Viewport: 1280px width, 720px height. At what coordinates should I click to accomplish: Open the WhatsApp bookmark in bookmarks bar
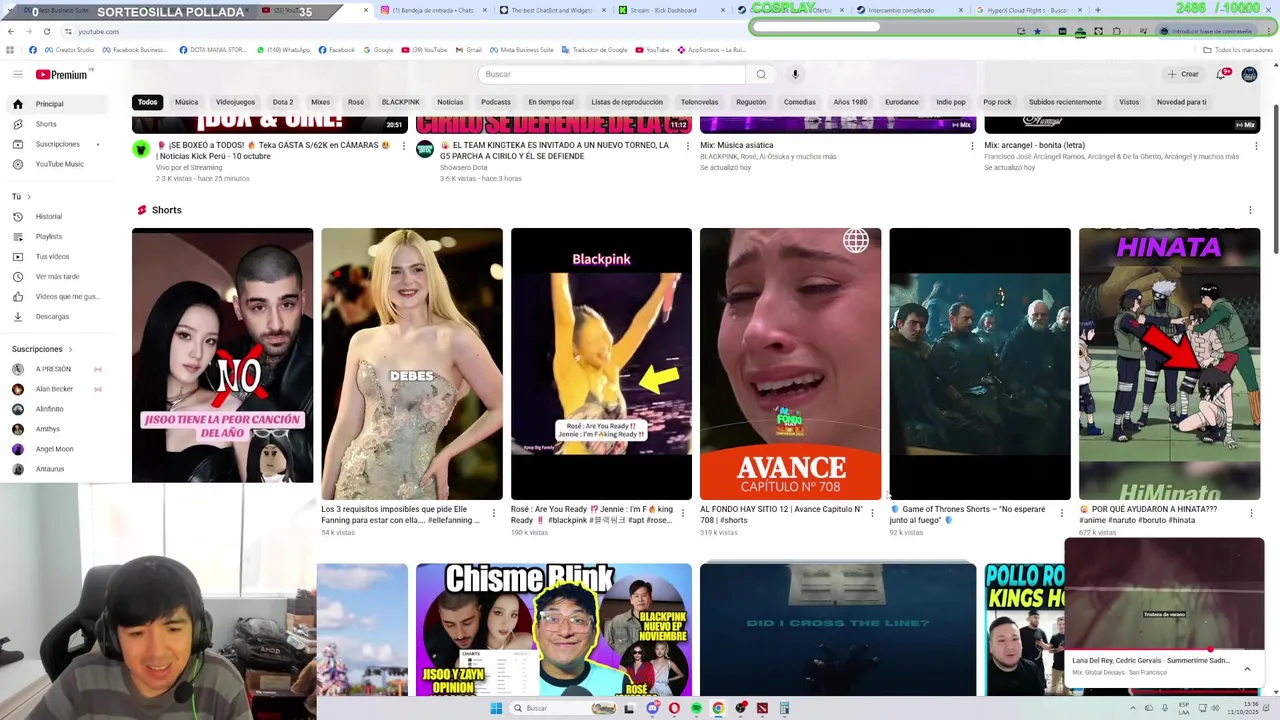click(x=283, y=50)
